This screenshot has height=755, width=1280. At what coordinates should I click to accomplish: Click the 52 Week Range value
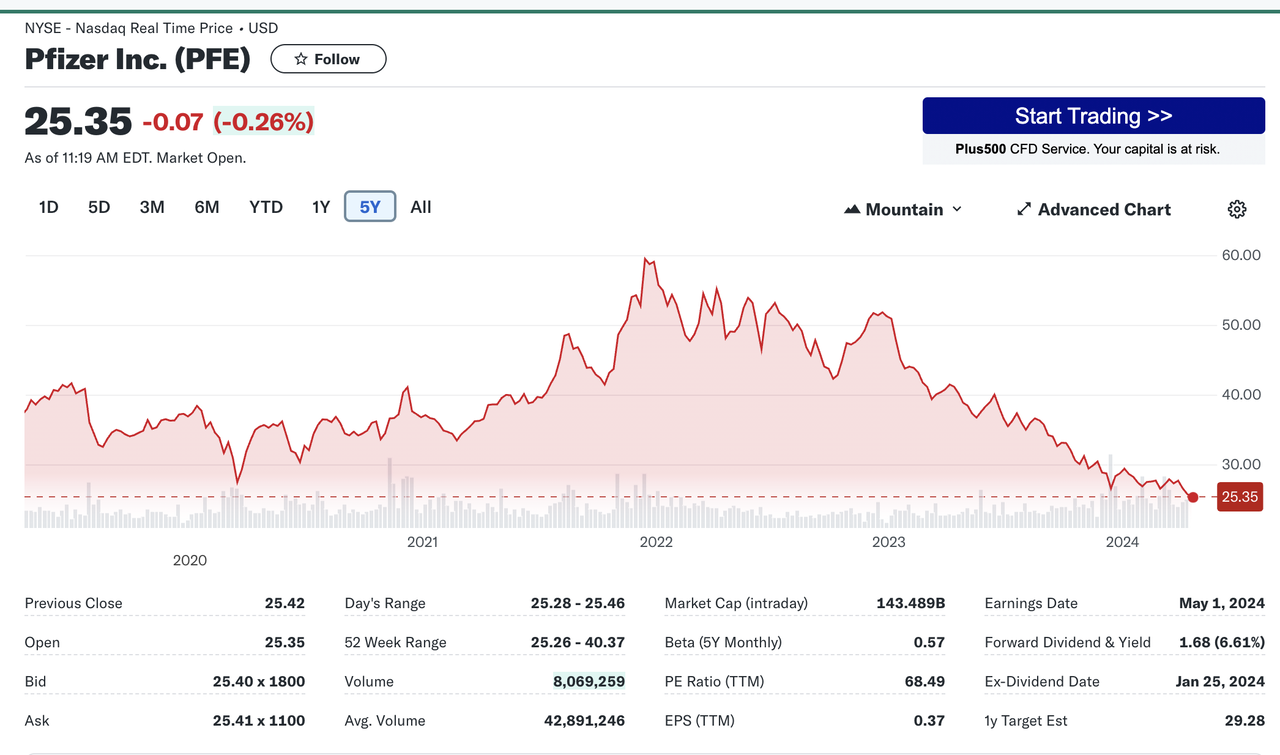click(578, 642)
